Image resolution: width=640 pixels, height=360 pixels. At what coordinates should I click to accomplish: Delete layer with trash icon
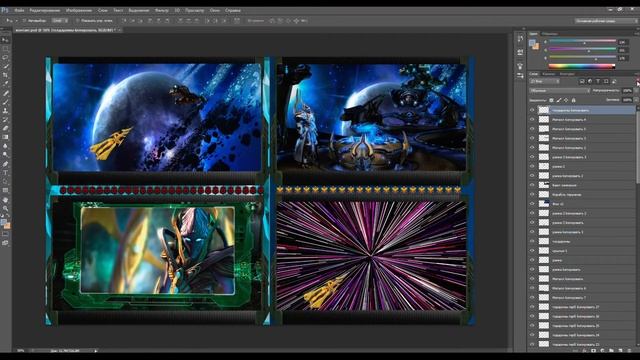[x=629, y=350]
